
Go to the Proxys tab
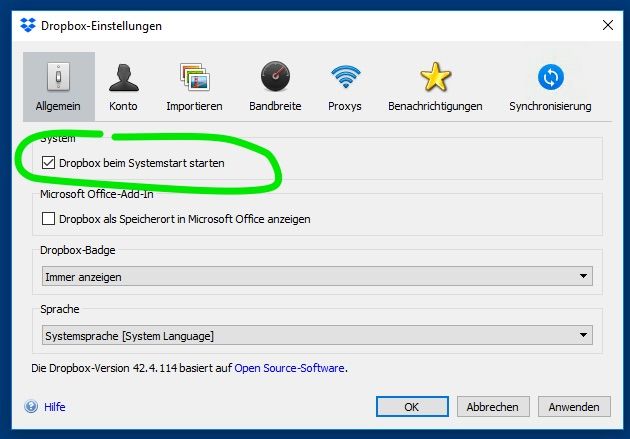point(345,86)
